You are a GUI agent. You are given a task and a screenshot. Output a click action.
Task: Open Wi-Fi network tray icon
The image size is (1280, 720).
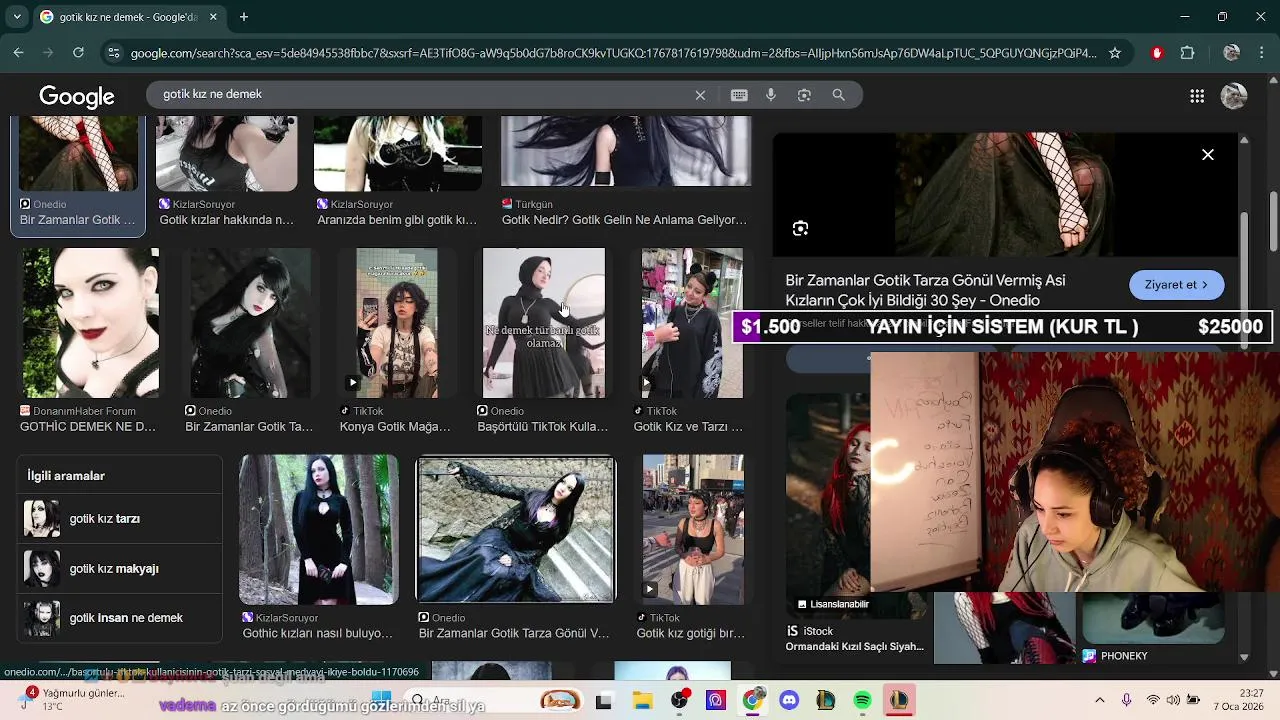click(1153, 701)
